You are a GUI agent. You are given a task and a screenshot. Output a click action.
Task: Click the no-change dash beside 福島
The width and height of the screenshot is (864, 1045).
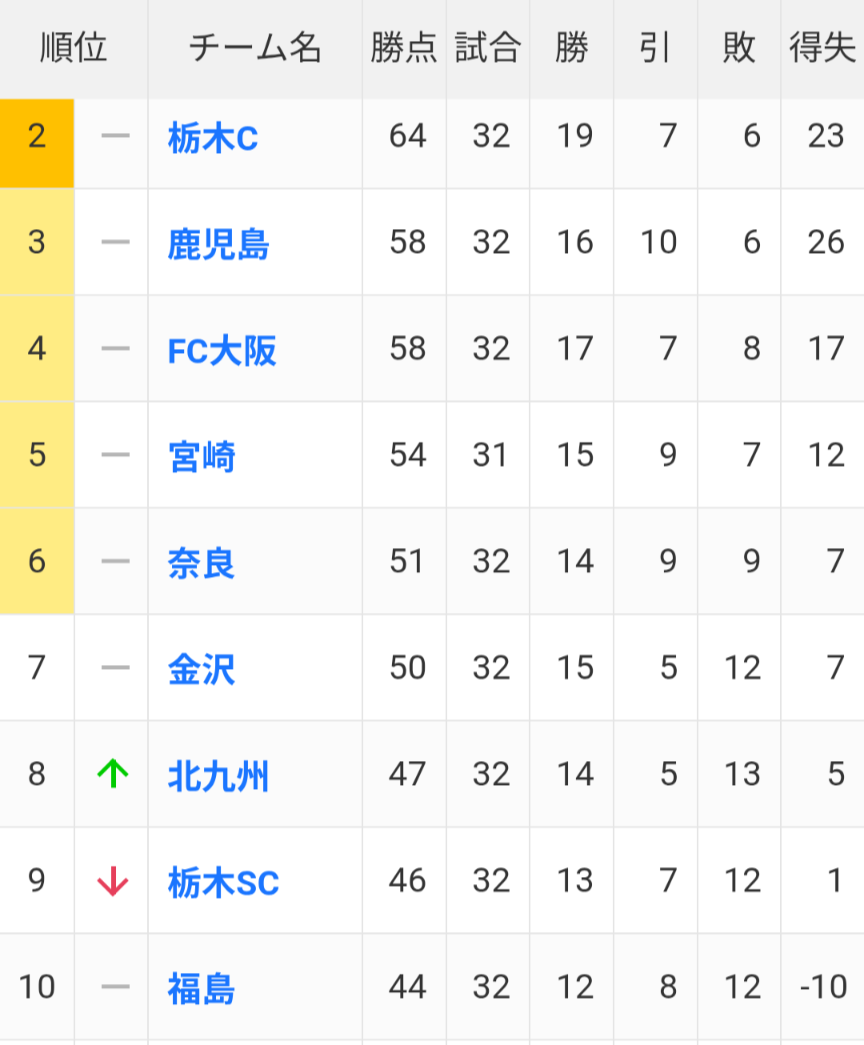[115, 988]
